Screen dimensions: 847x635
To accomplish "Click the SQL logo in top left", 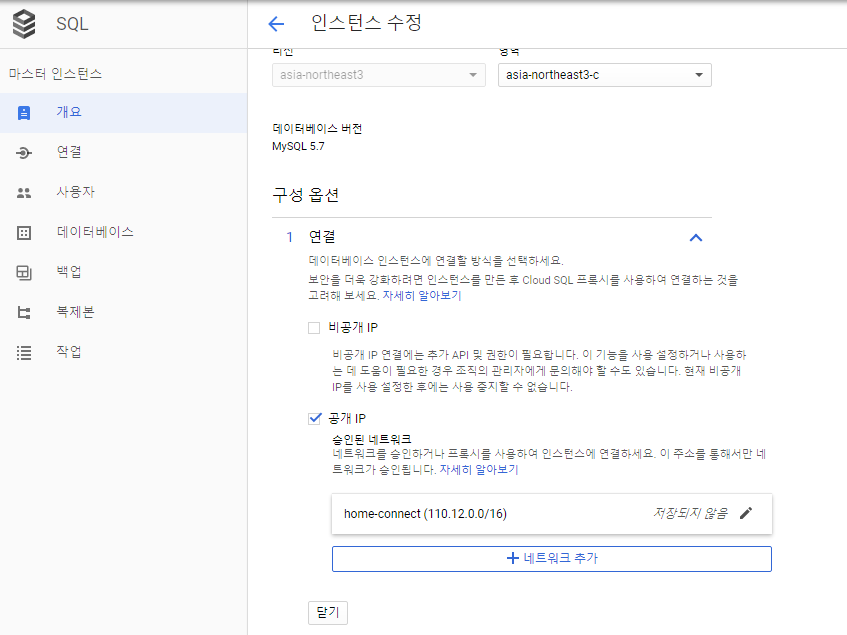I will 24,23.
